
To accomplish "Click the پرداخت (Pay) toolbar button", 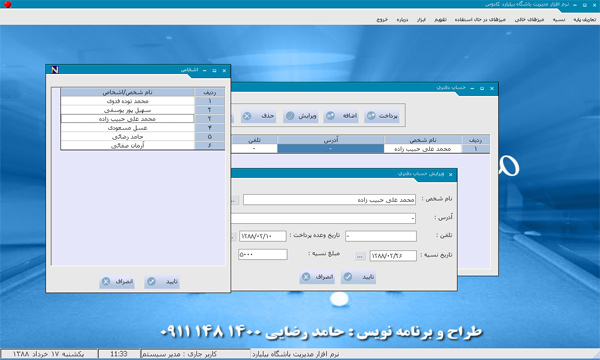I will pos(382,116).
